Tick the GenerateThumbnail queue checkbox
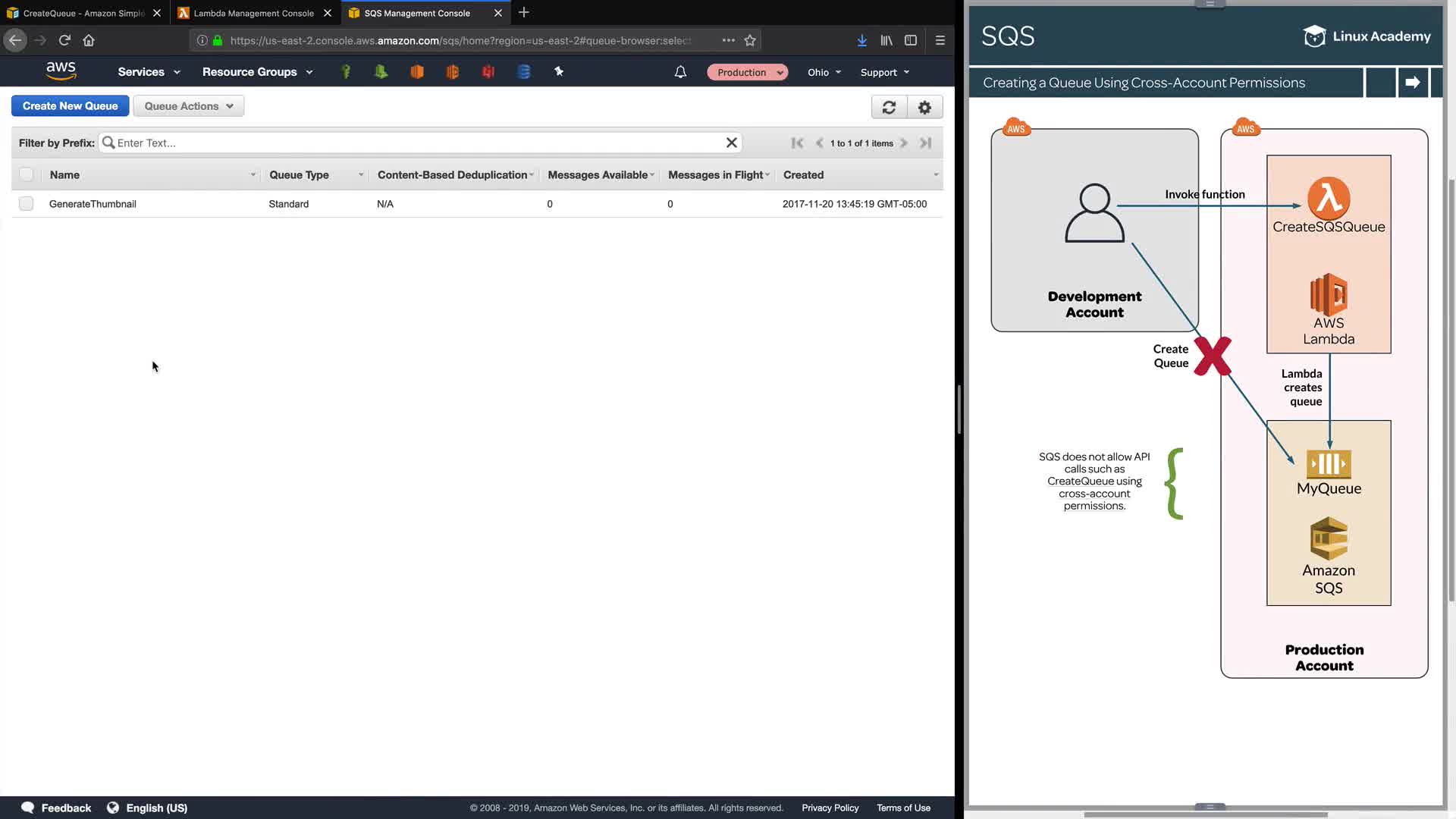Image resolution: width=1456 pixels, height=819 pixels. [x=27, y=203]
